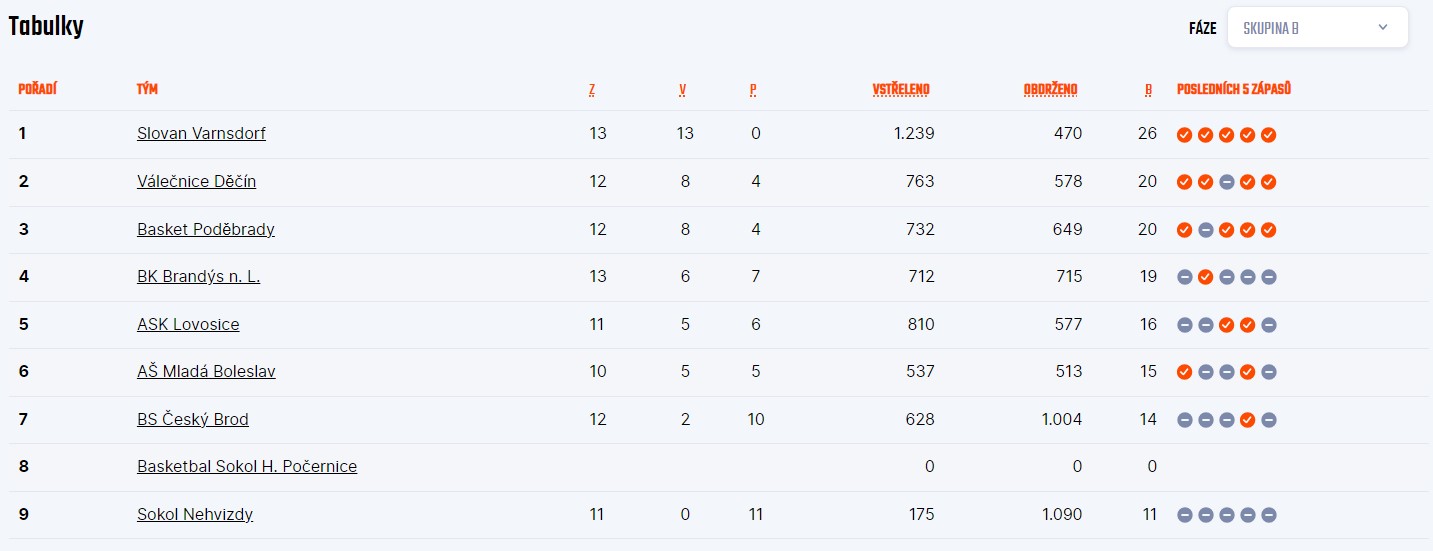Open the Válečnice Děčín team link

(196, 181)
